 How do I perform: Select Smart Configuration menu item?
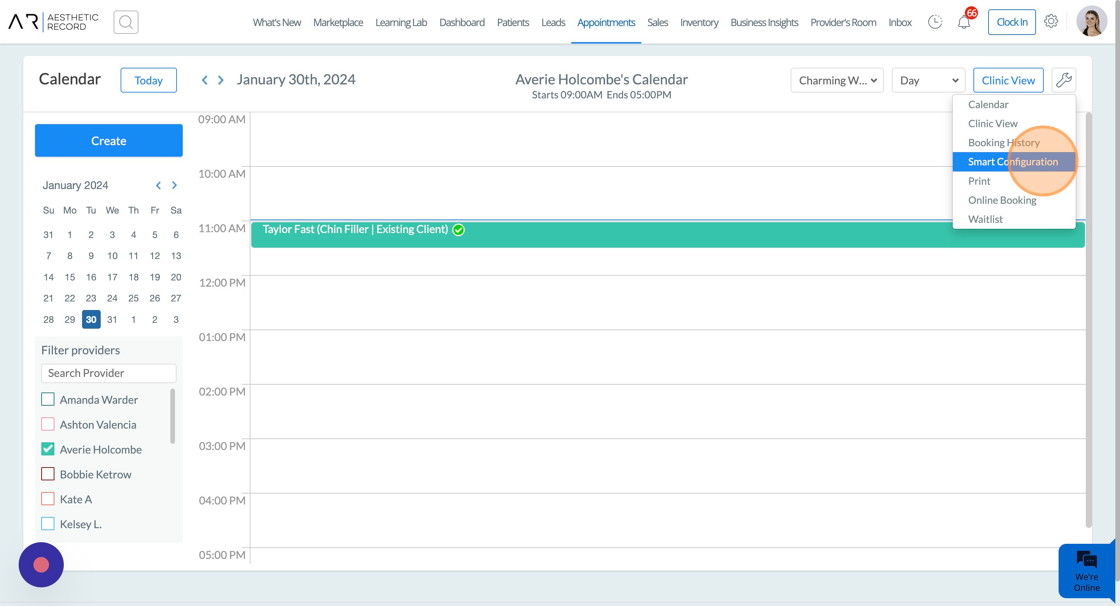point(1014,162)
